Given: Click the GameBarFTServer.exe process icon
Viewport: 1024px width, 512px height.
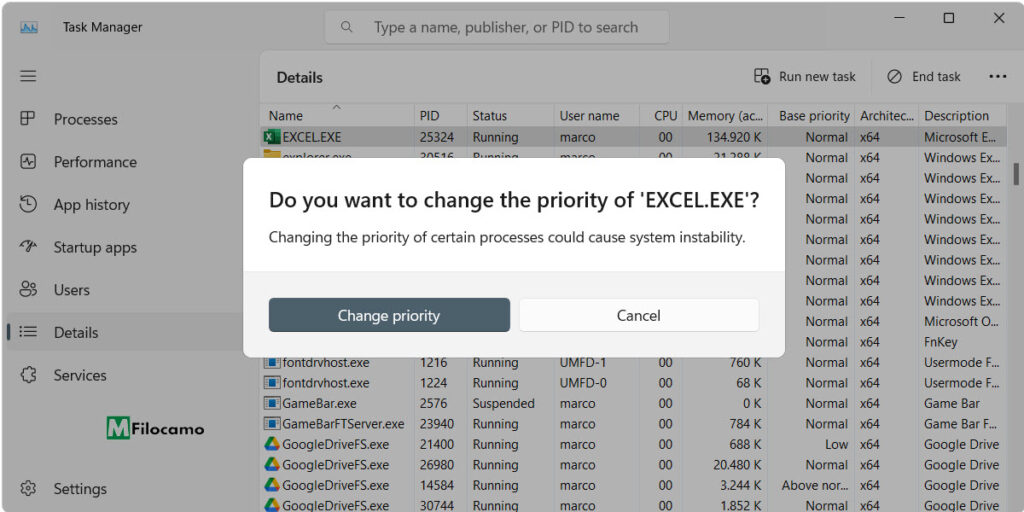Looking at the screenshot, I should [272, 424].
